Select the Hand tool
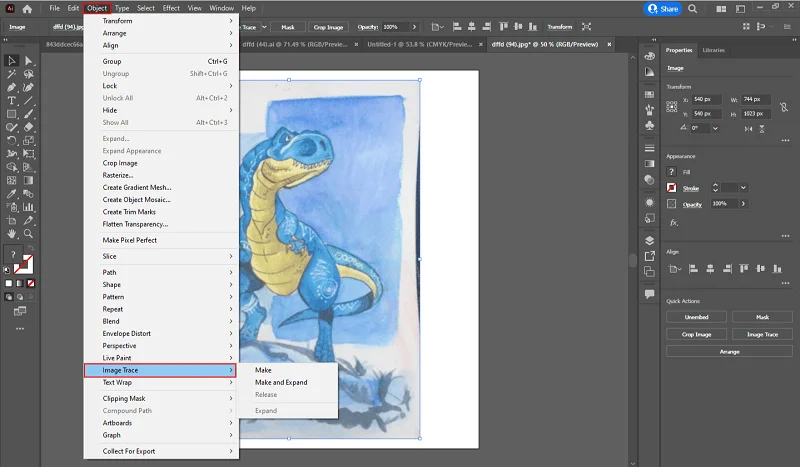This screenshot has height=467, width=800. coord(11,234)
